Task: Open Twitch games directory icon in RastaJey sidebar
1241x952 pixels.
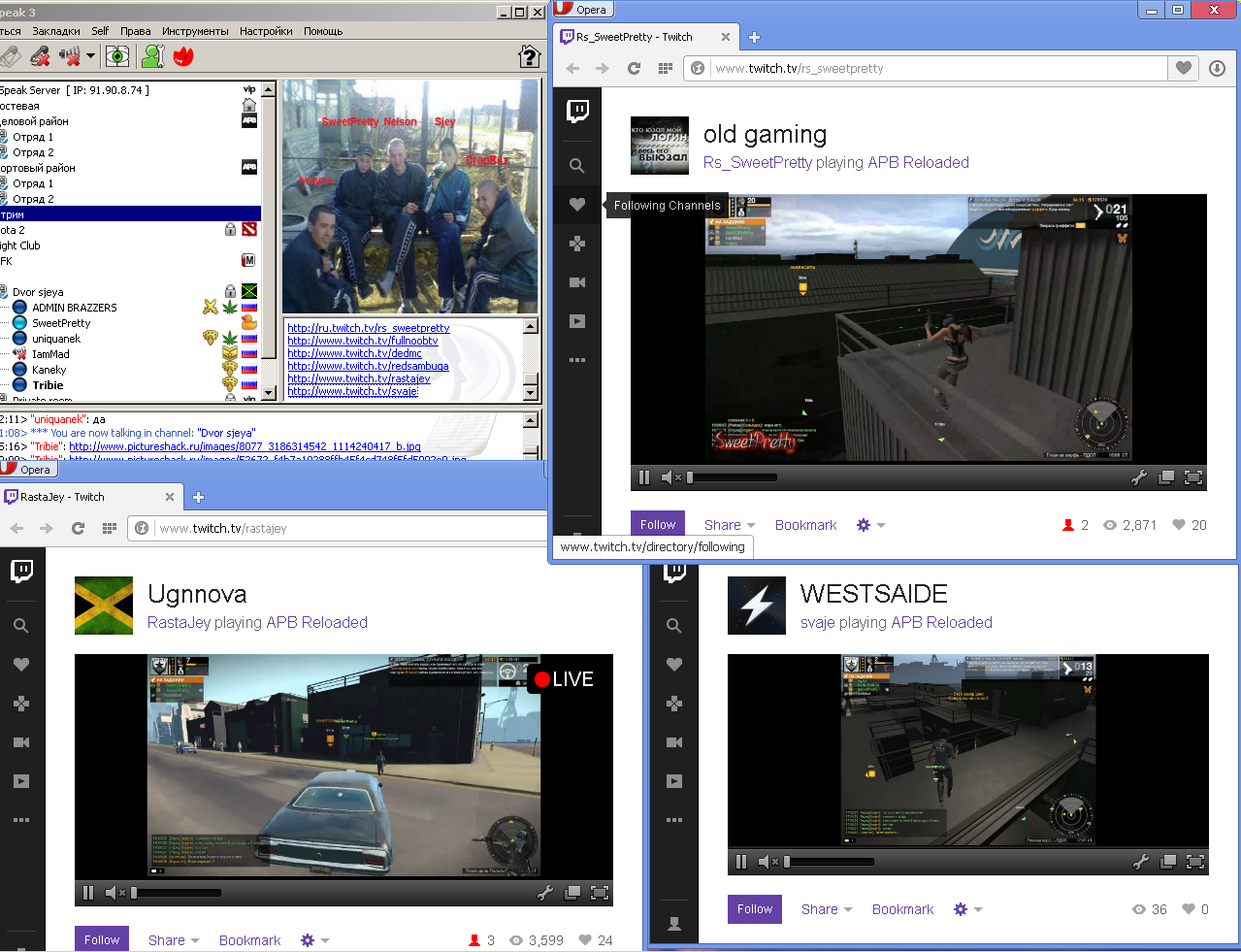Action: coord(21,704)
